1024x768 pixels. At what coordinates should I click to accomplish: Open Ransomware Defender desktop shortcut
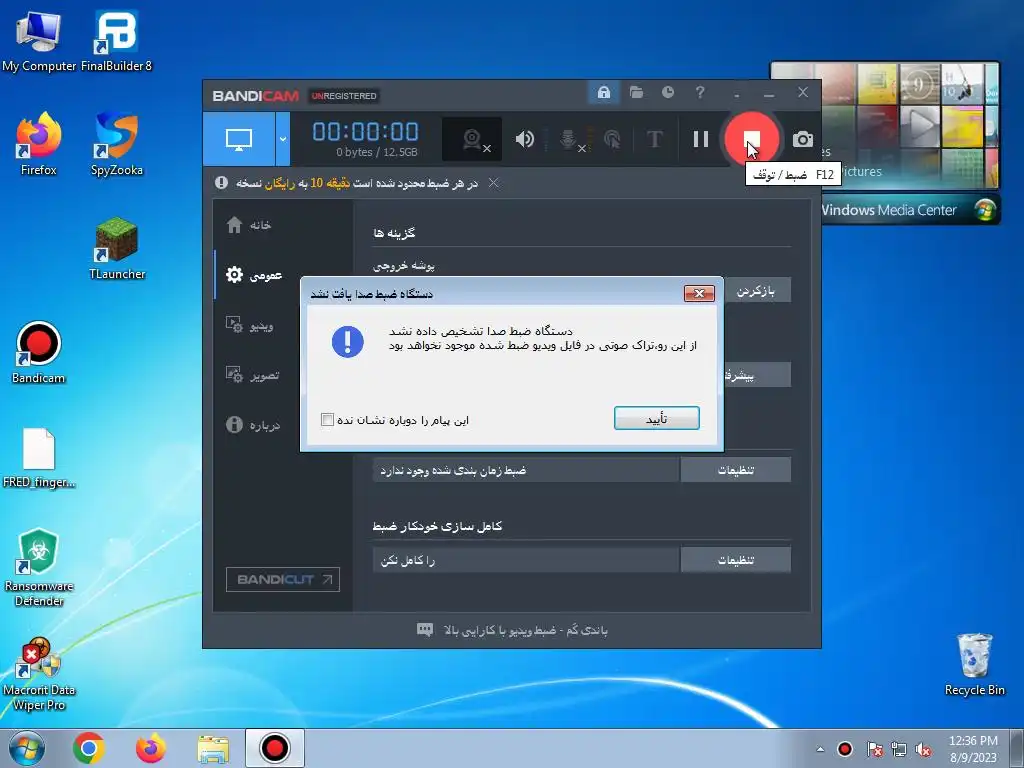[39, 567]
